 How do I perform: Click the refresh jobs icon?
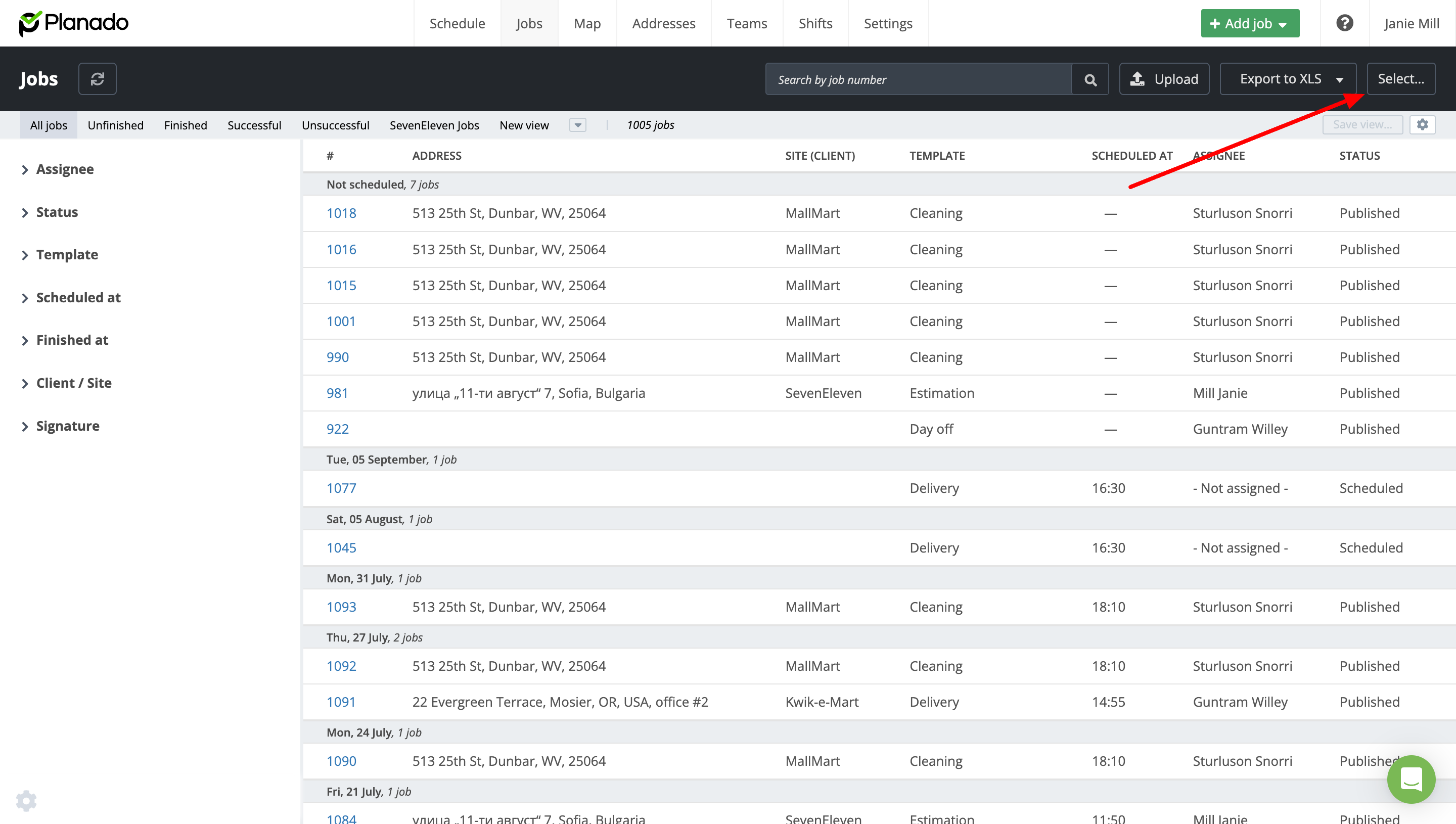coord(98,79)
